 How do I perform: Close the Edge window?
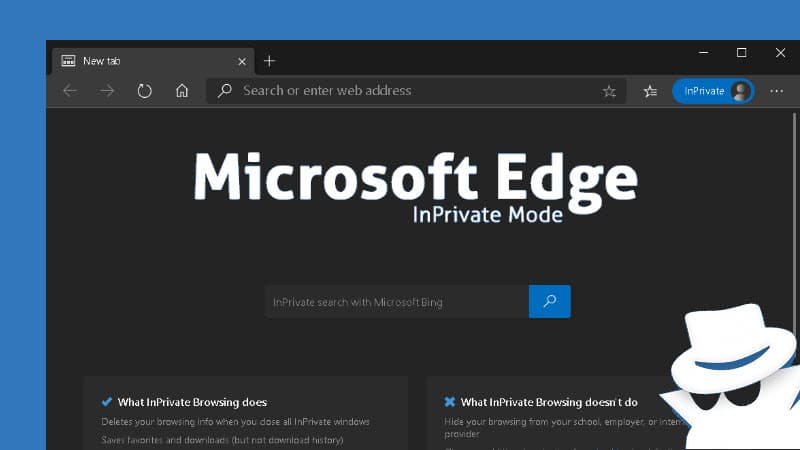[781, 53]
